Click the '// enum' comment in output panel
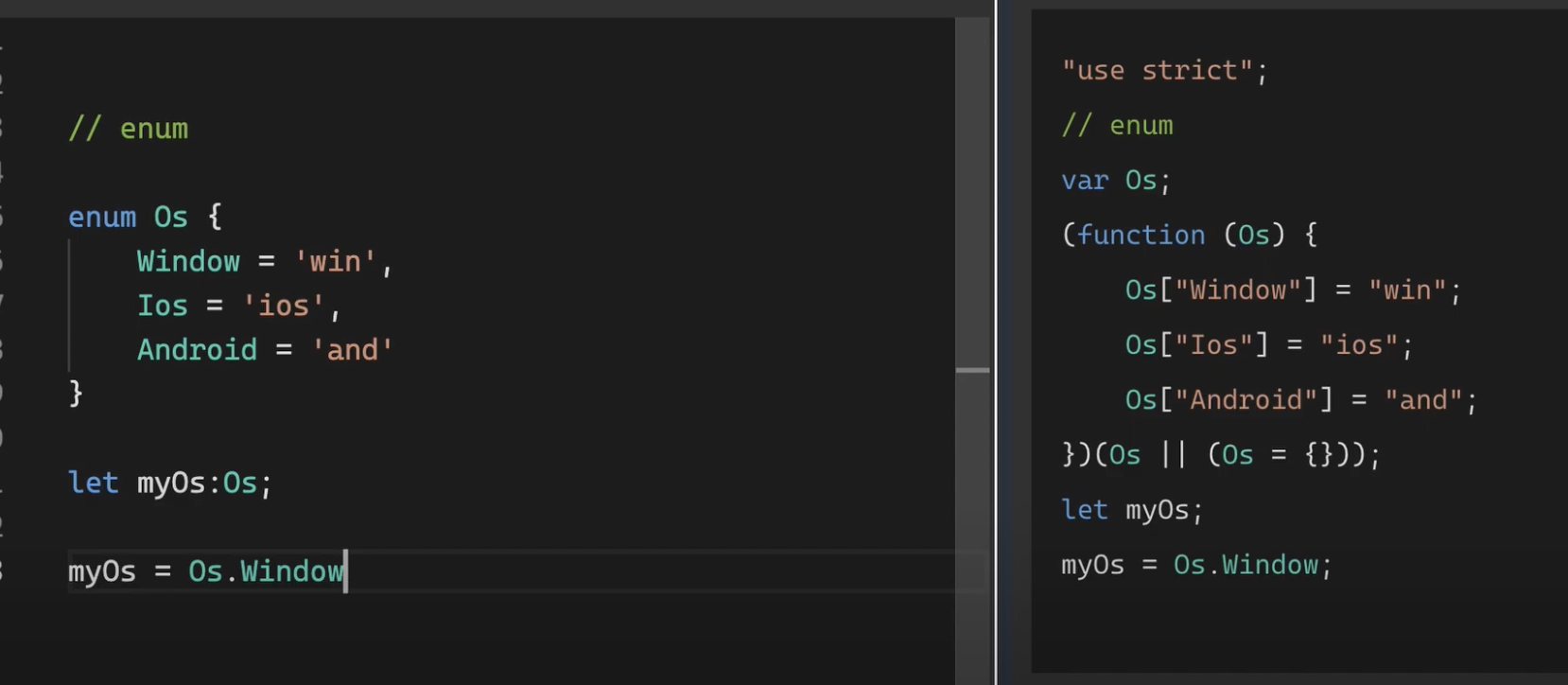Image resolution: width=1568 pixels, height=685 pixels. click(x=1117, y=126)
